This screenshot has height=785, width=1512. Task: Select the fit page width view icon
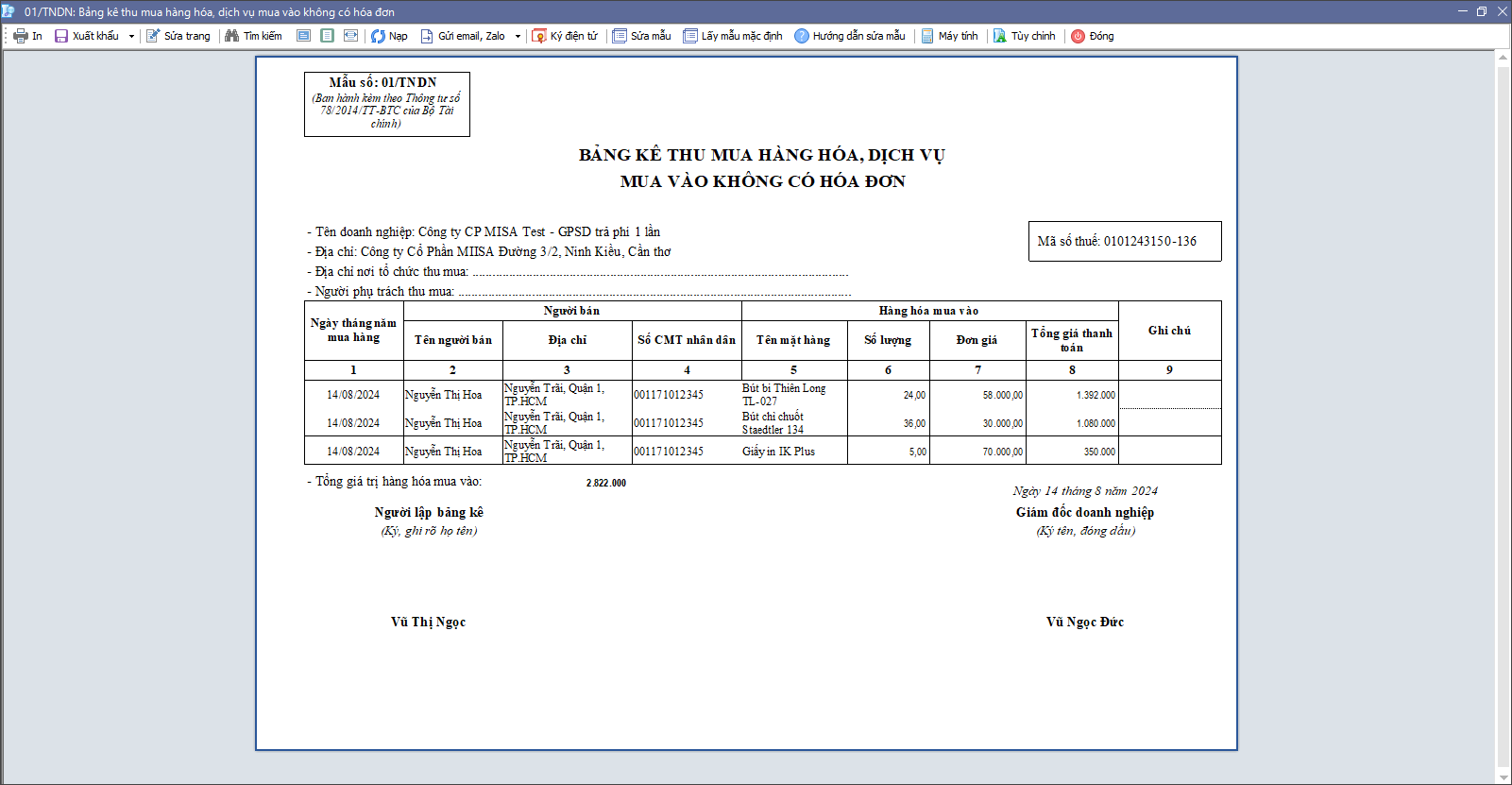(x=350, y=36)
